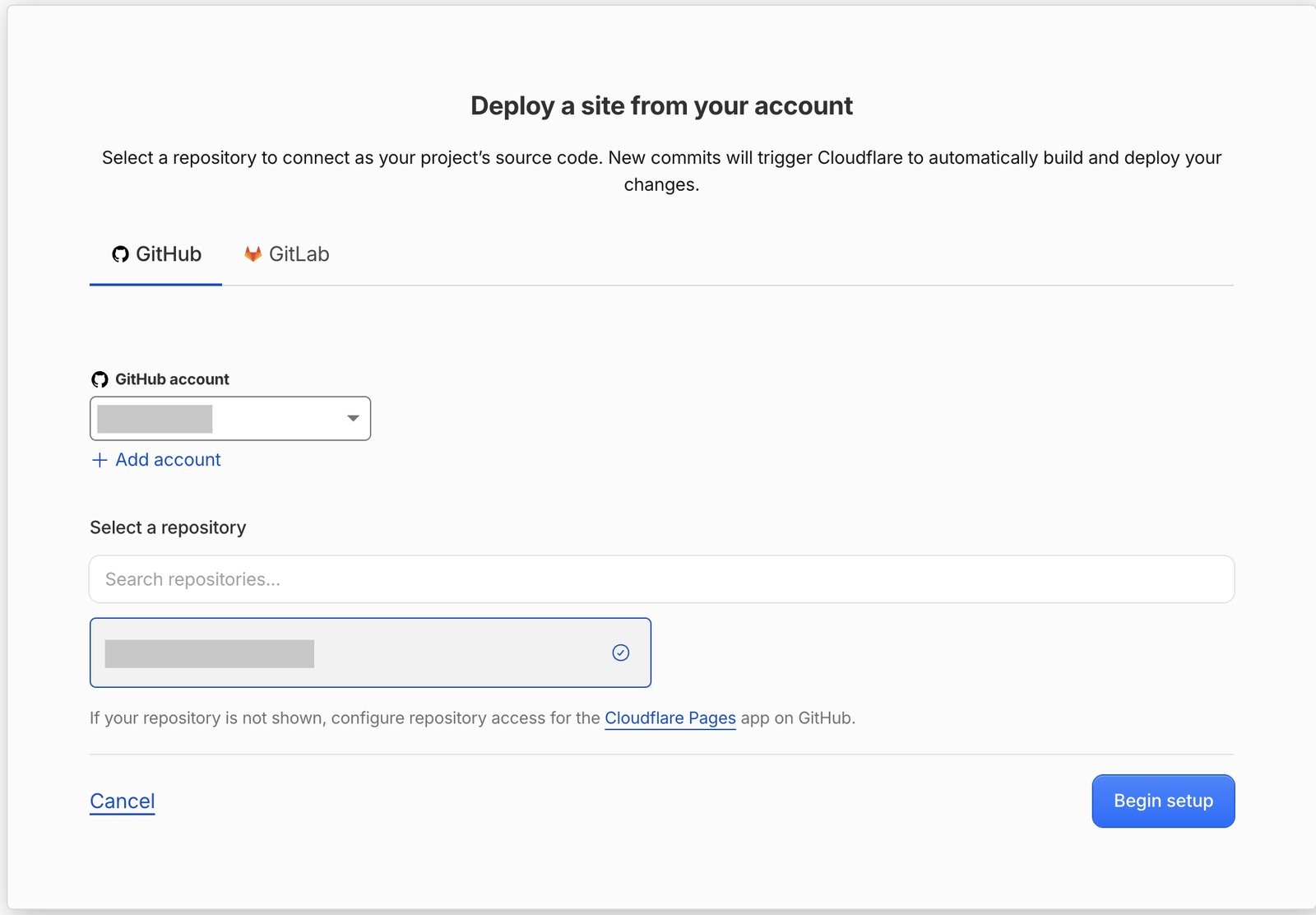Focus the Search repositories field
Screen dimensions: 1316x915
(661, 579)
